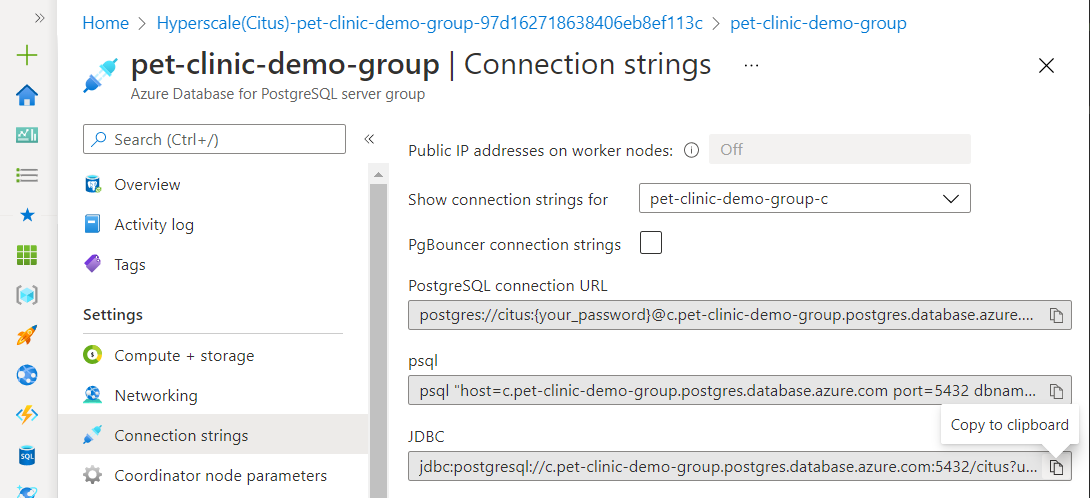Open the Overview menu item
This screenshot has height=498, width=1090.
pos(147,185)
